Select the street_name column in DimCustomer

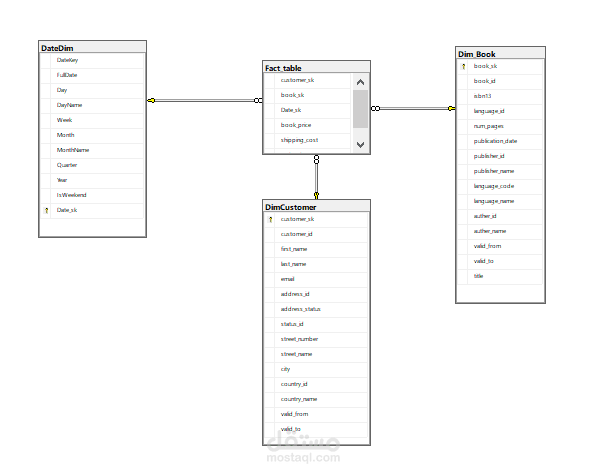(316, 354)
